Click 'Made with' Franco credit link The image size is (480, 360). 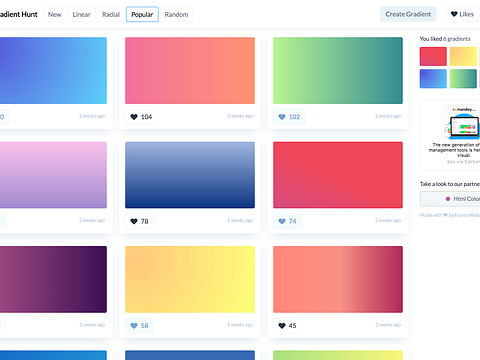pos(450,215)
